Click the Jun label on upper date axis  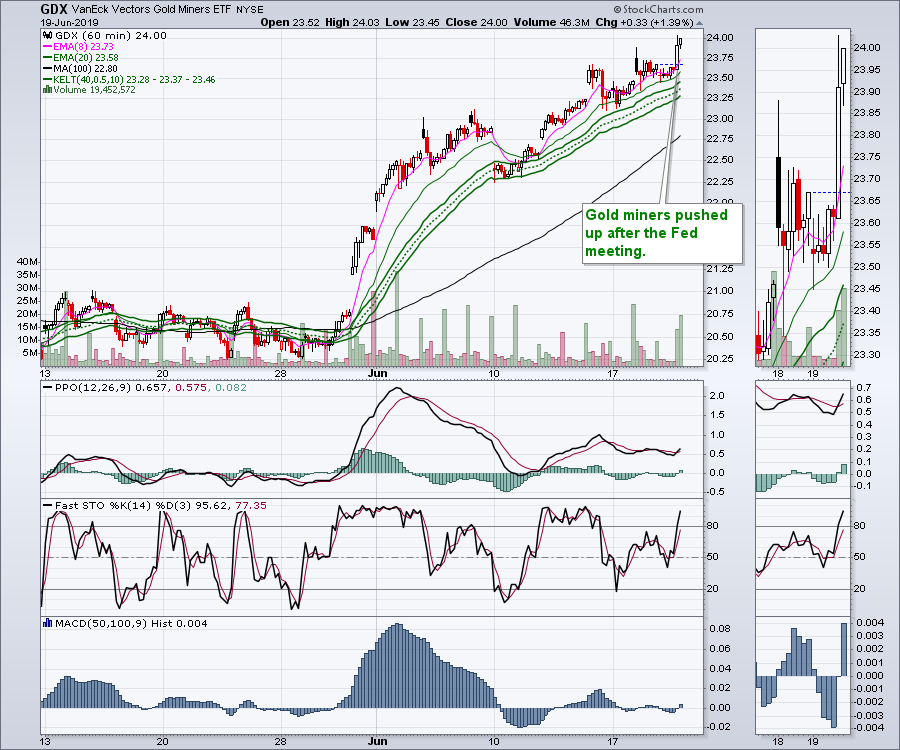click(377, 374)
